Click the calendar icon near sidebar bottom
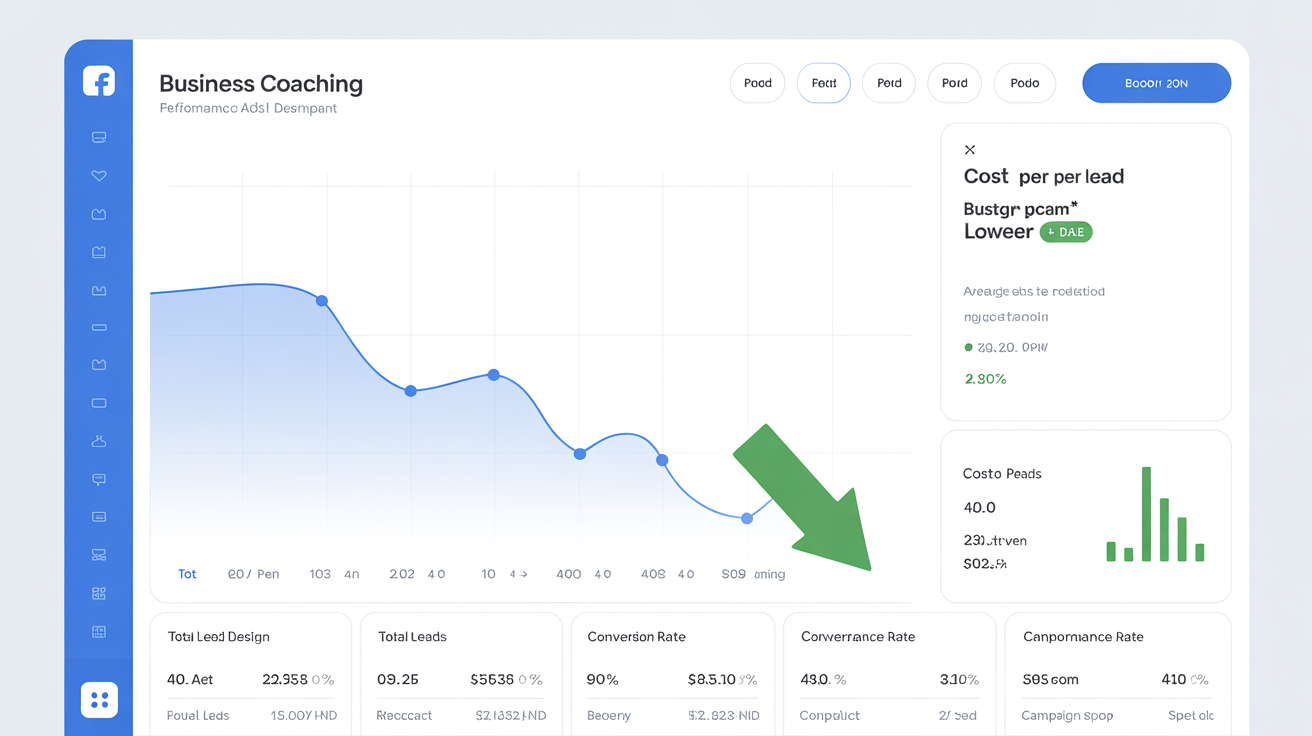1312x736 pixels. point(98,631)
